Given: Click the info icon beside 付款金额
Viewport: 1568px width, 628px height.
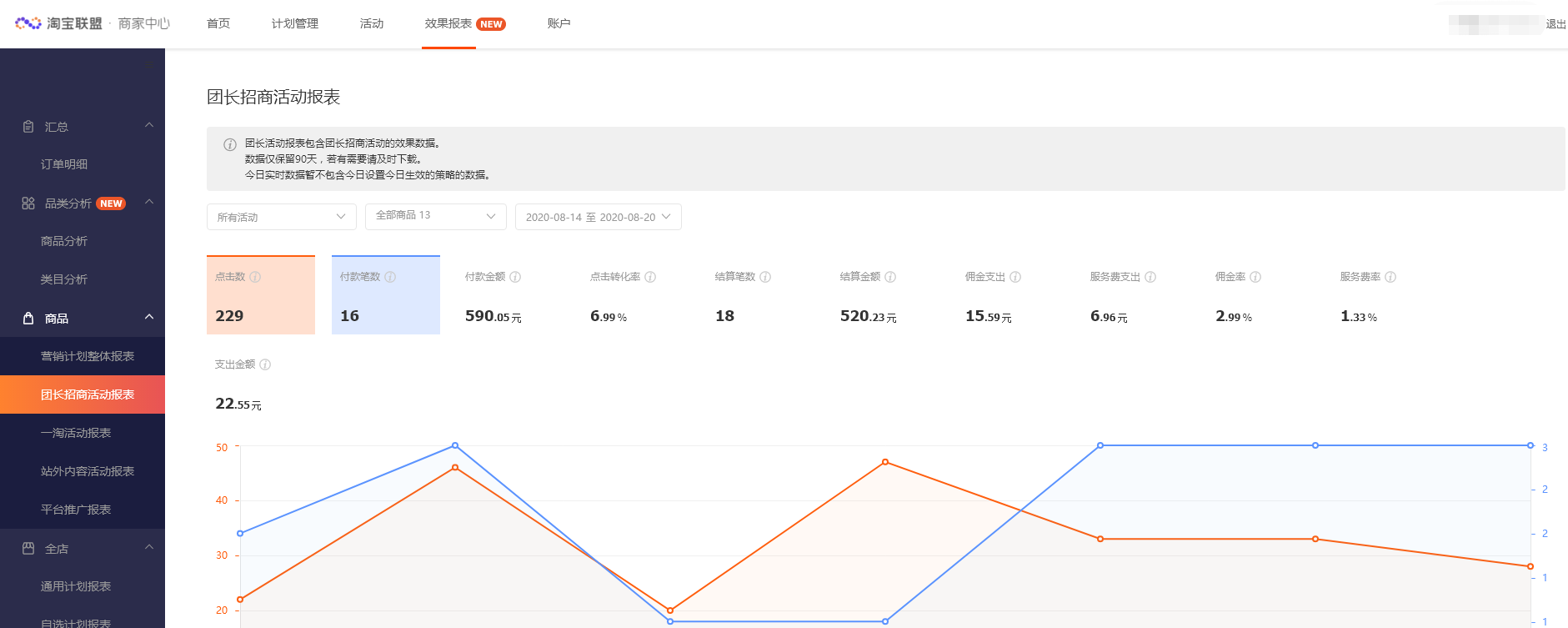Looking at the screenshot, I should (x=515, y=277).
